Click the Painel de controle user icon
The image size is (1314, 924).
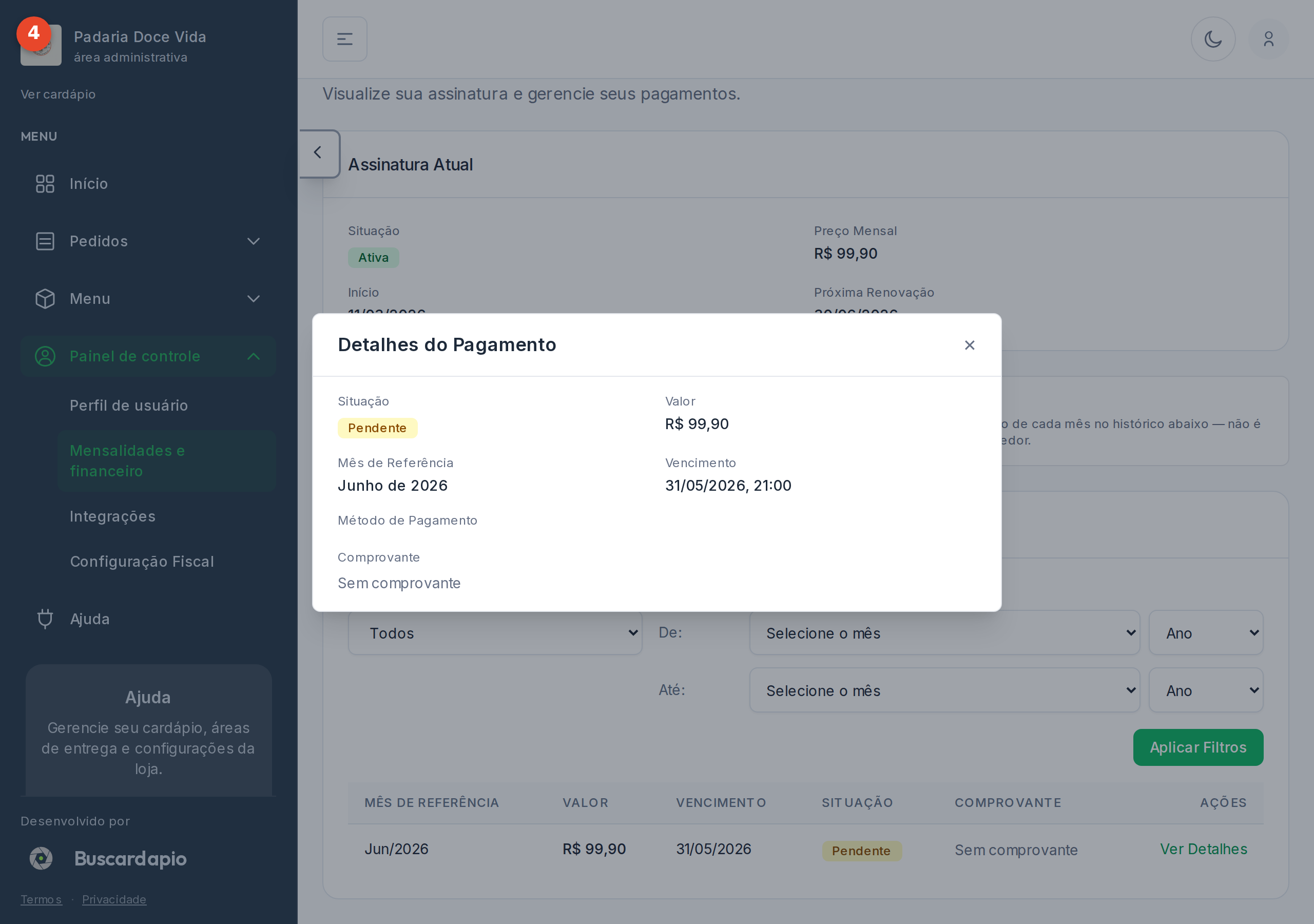coord(45,356)
